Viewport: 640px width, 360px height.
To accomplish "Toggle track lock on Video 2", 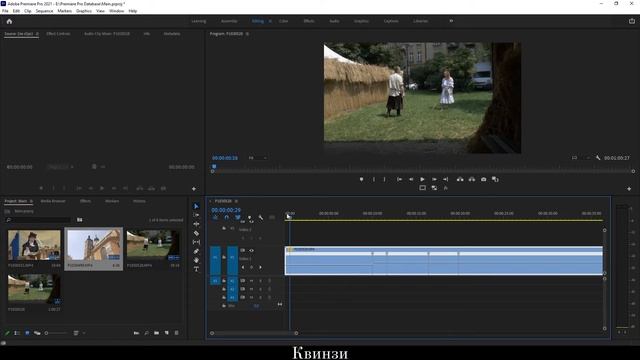I will pos(224,229).
